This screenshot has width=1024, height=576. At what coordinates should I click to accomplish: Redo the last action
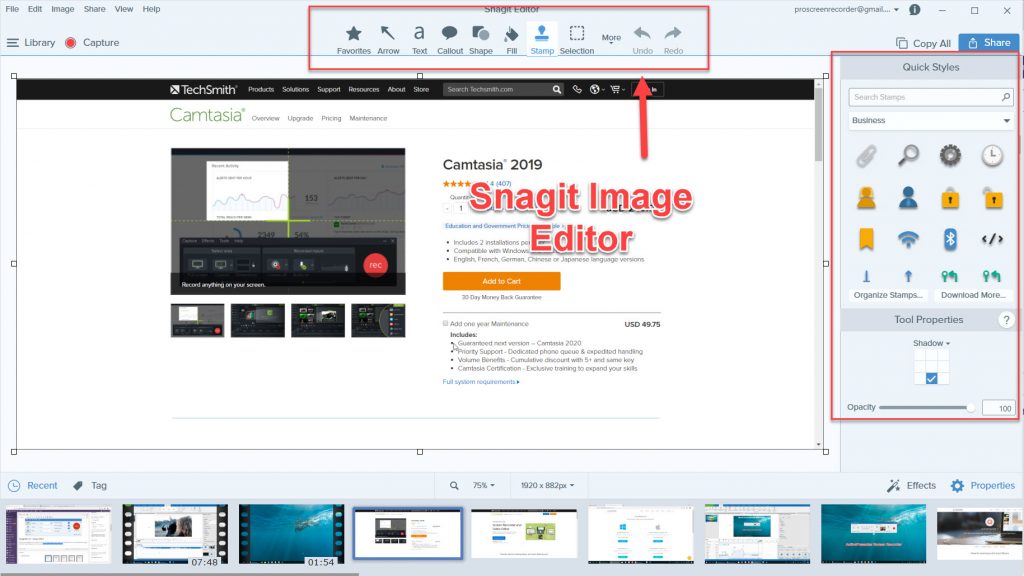(673, 40)
